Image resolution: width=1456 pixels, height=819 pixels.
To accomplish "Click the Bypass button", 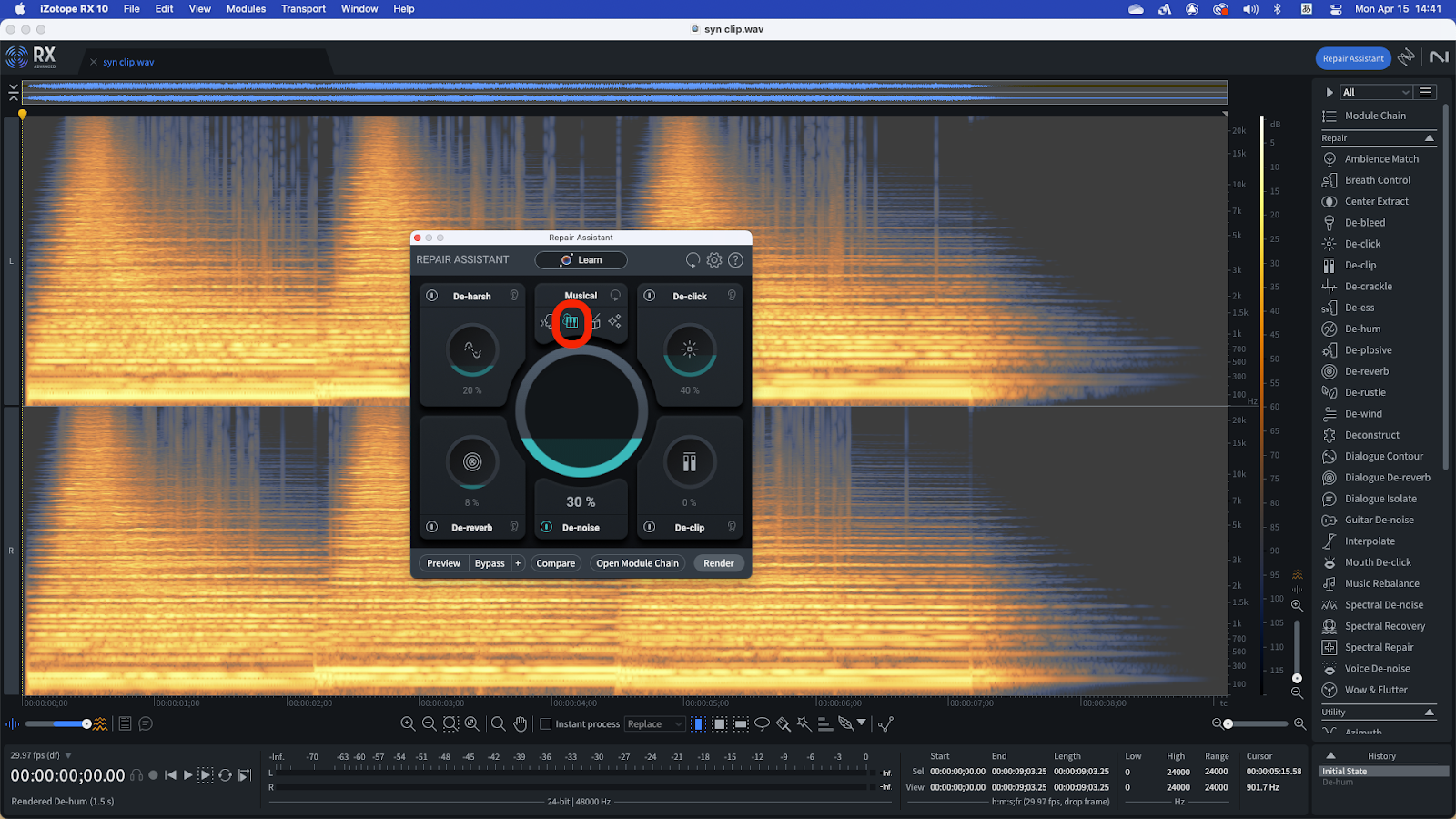I will click(490, 563).
